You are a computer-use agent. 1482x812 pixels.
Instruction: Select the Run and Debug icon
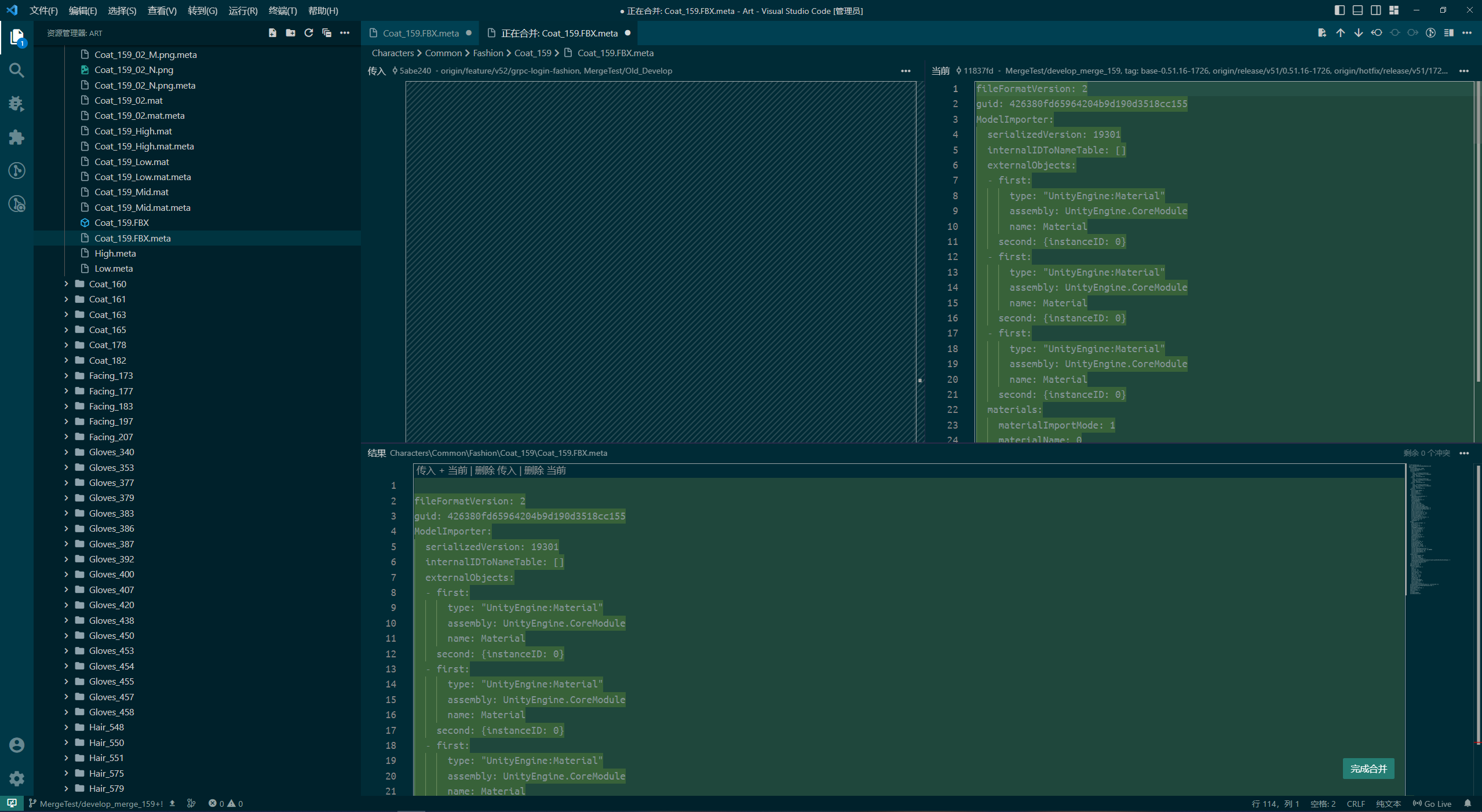16,104
